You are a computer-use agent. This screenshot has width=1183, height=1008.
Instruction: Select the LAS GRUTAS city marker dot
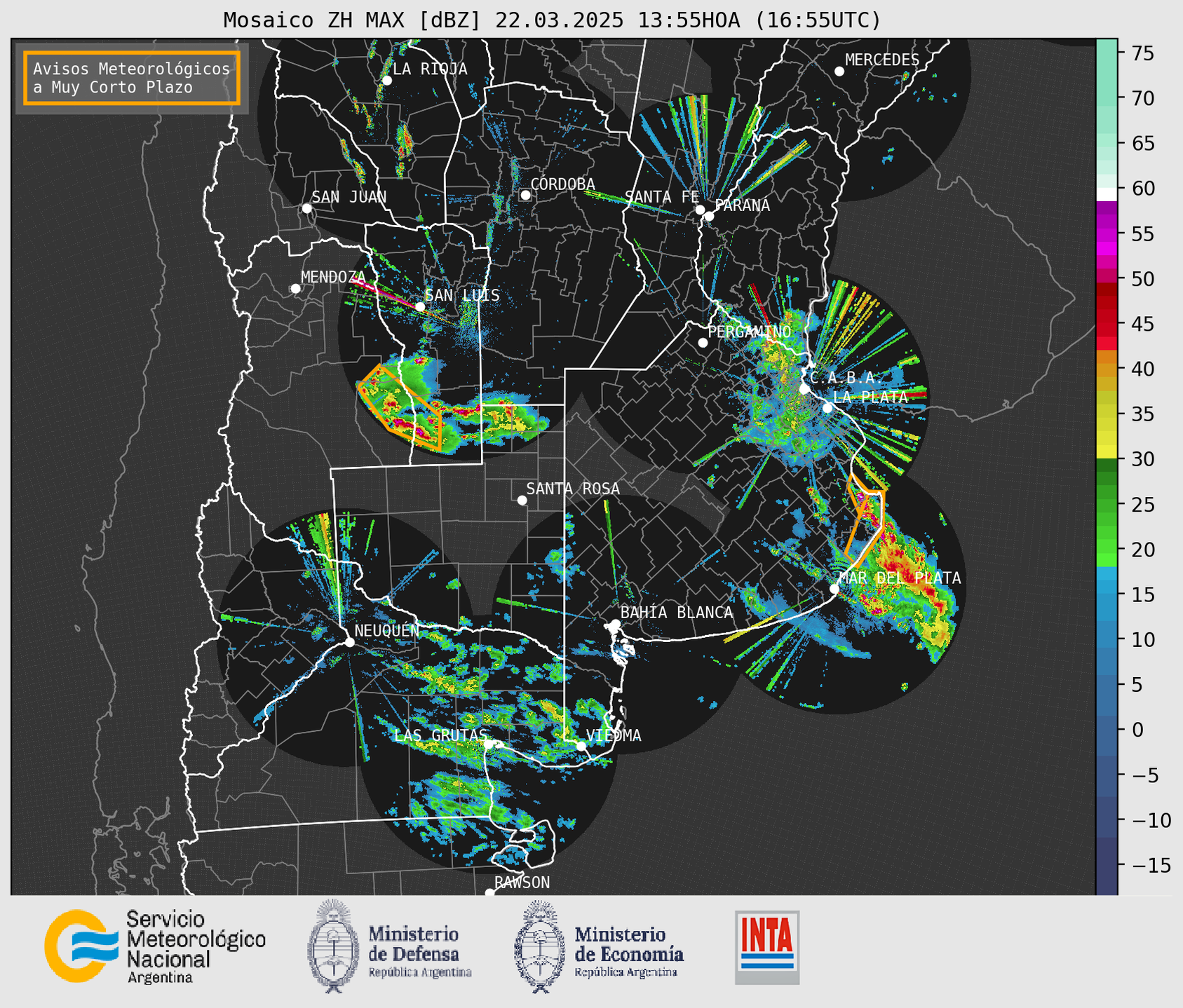coord(489,744)
